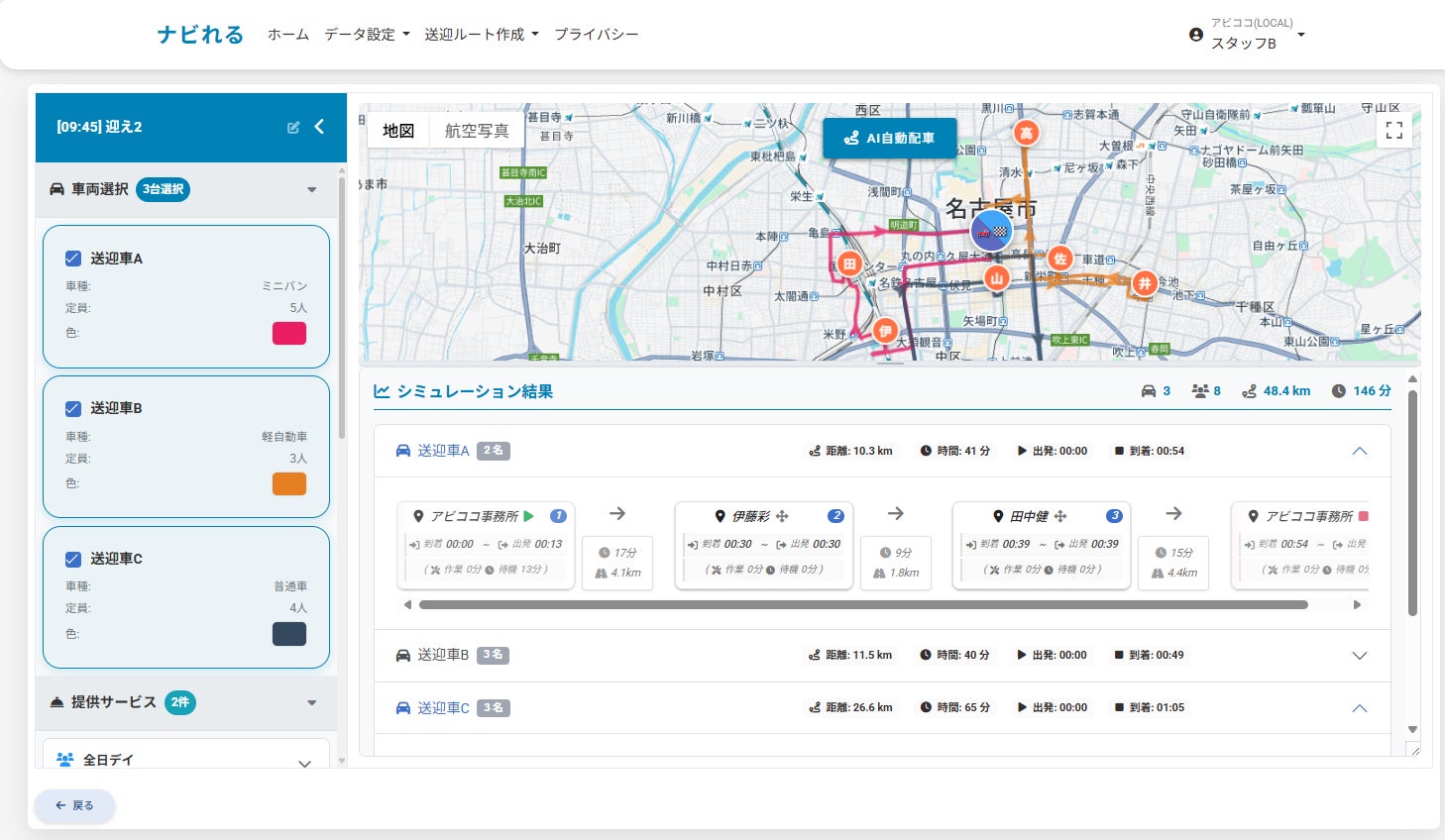1445x840 pixels.
Task: Click the move icon next to 伊藤彩
Action: click(782, 516)
